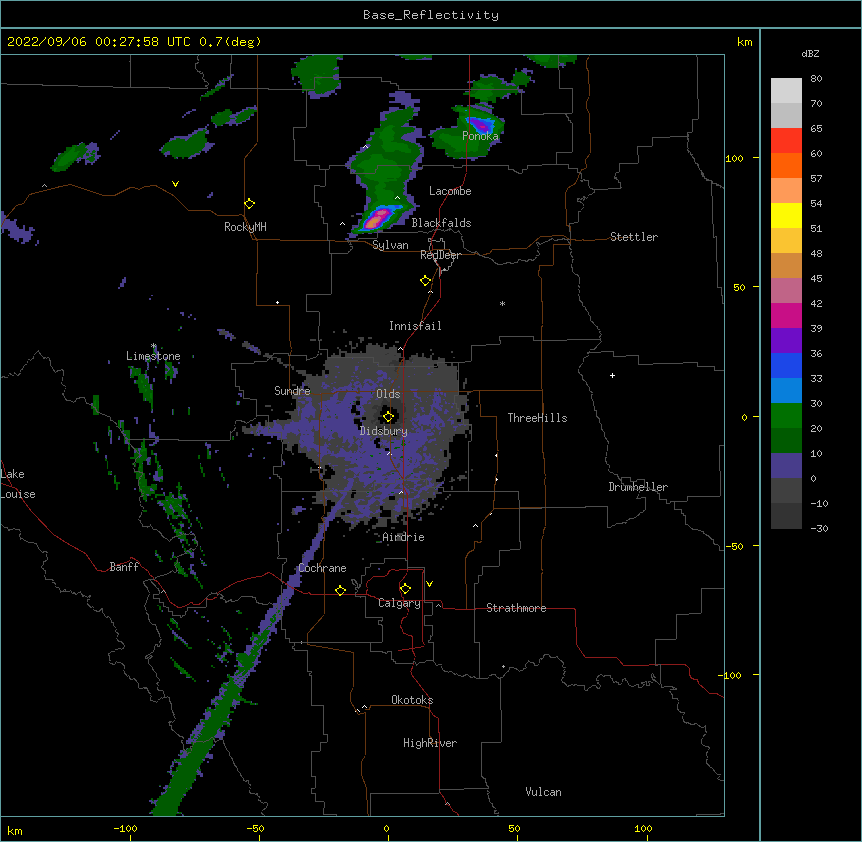This screenshot has width=862, height=842.
Task: Select the Limestone label
Action: [153, 356]
